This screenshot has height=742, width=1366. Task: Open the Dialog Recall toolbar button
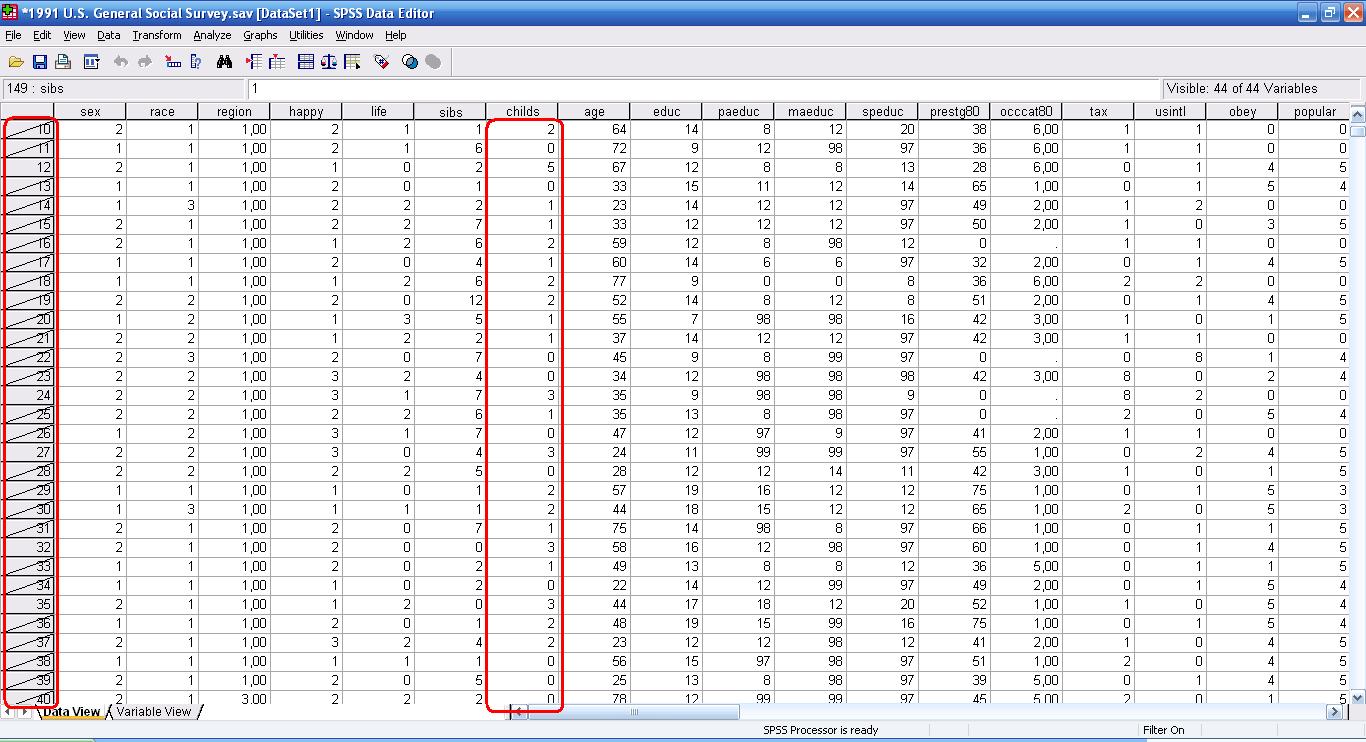[91, 62]
